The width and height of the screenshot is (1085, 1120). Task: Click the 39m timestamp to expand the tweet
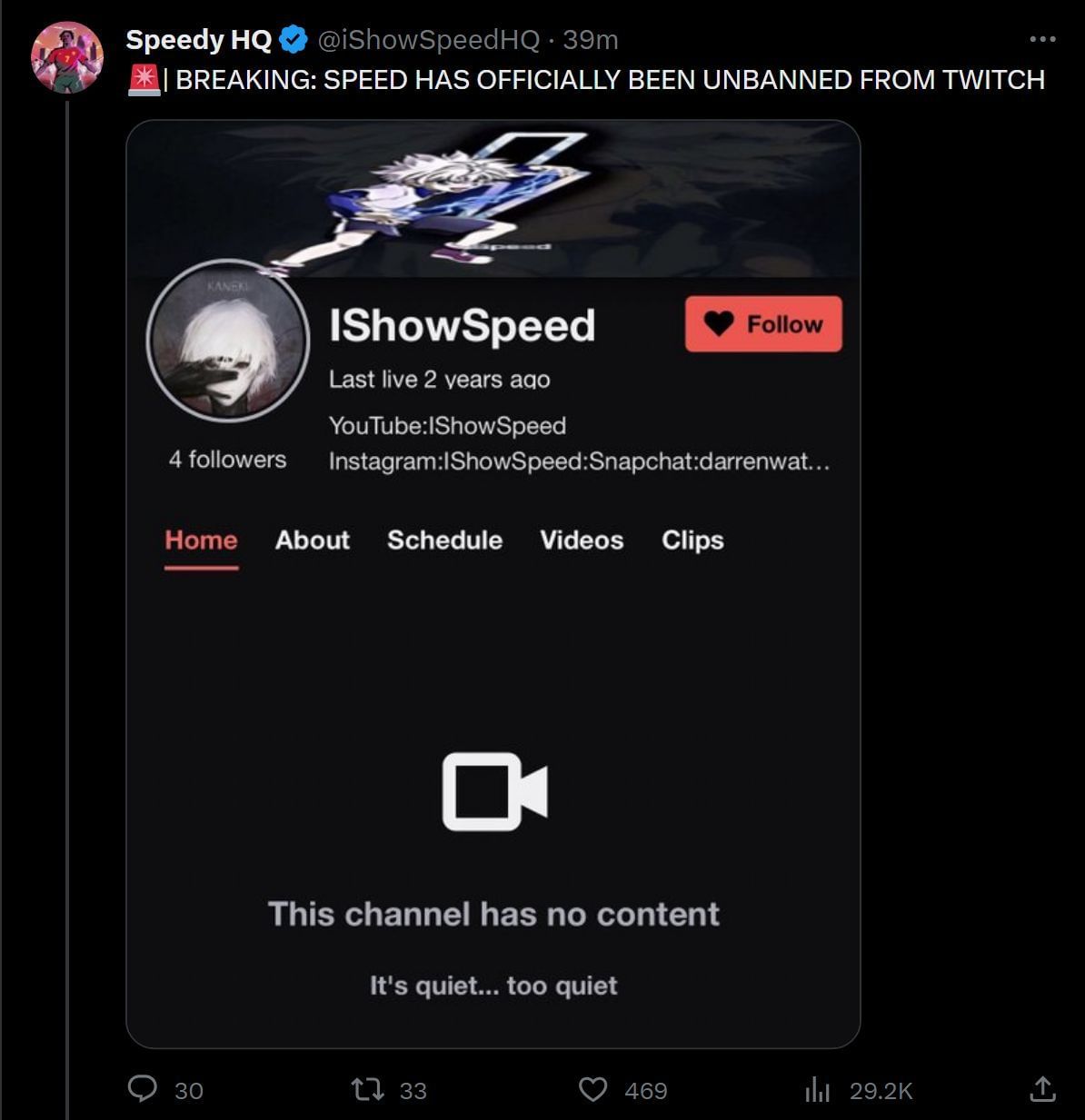click(592, 39)
